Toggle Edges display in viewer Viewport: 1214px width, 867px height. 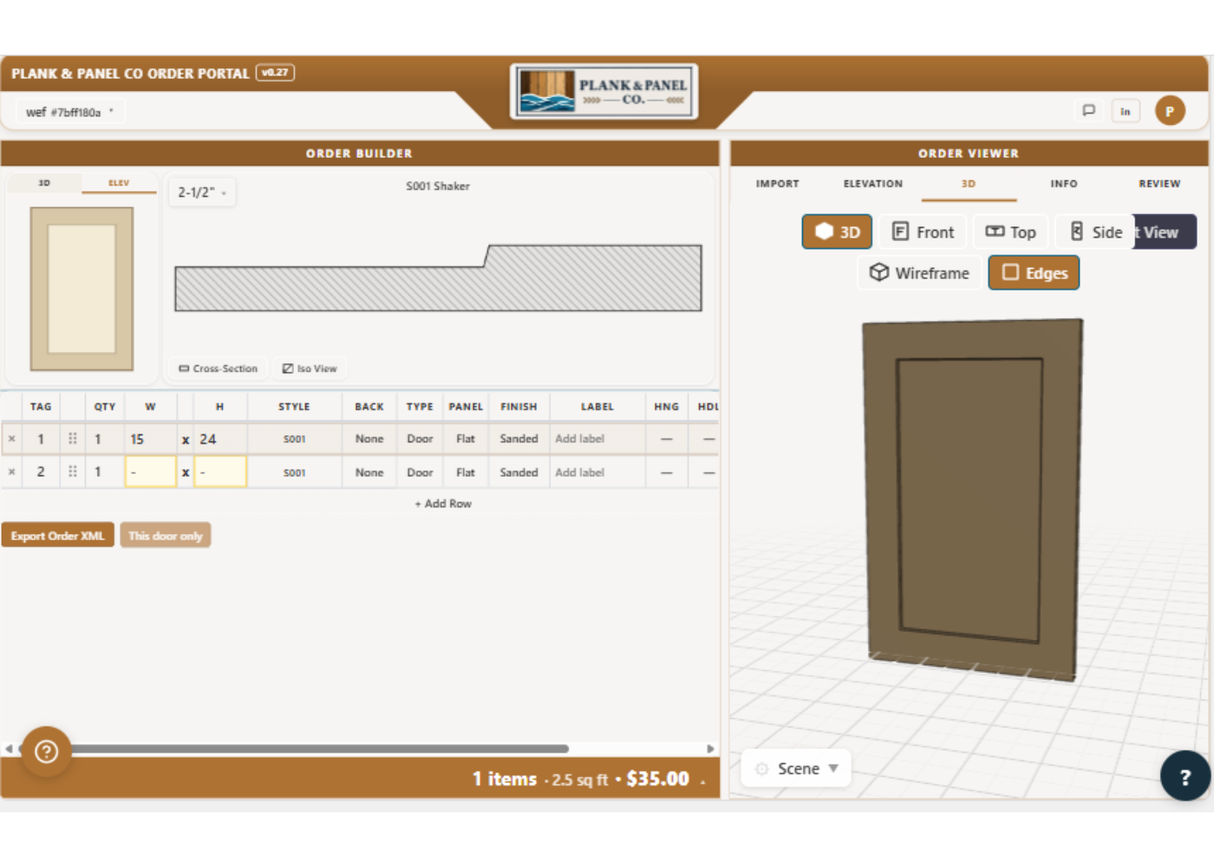tap(1034, 273)
